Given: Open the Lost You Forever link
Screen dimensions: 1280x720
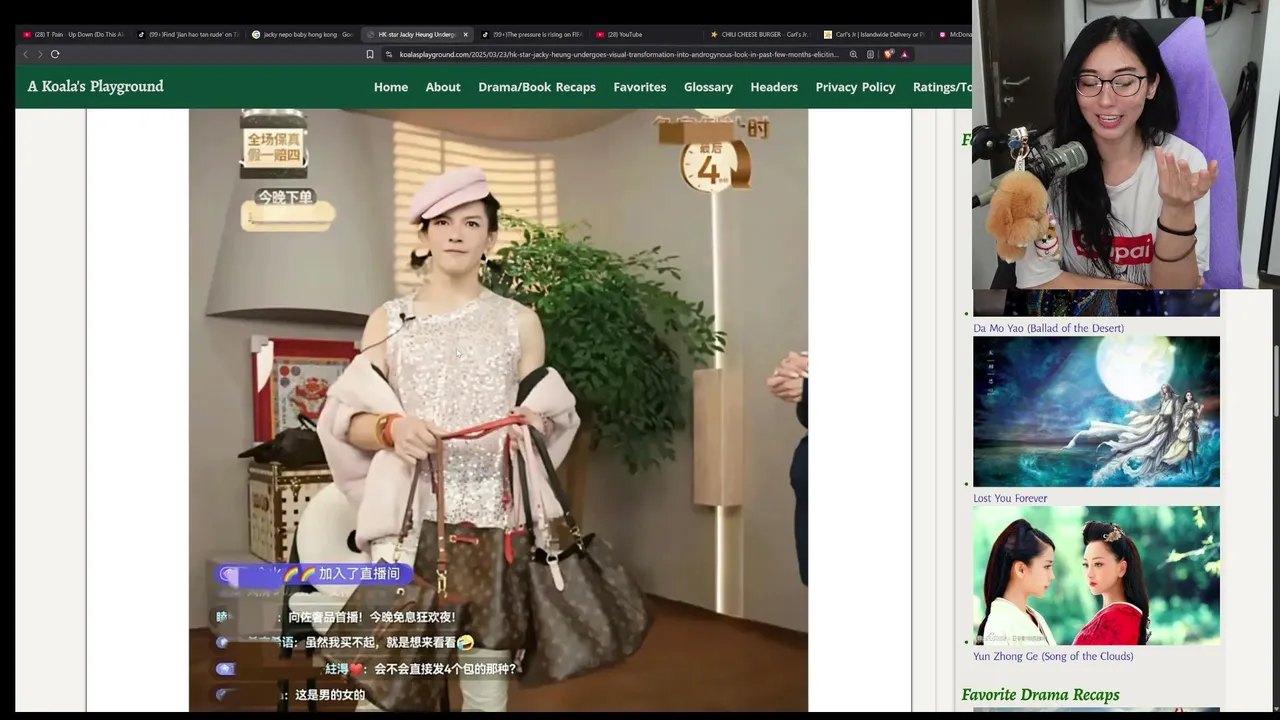Looking at the screenshot, I should [1010, 498].
